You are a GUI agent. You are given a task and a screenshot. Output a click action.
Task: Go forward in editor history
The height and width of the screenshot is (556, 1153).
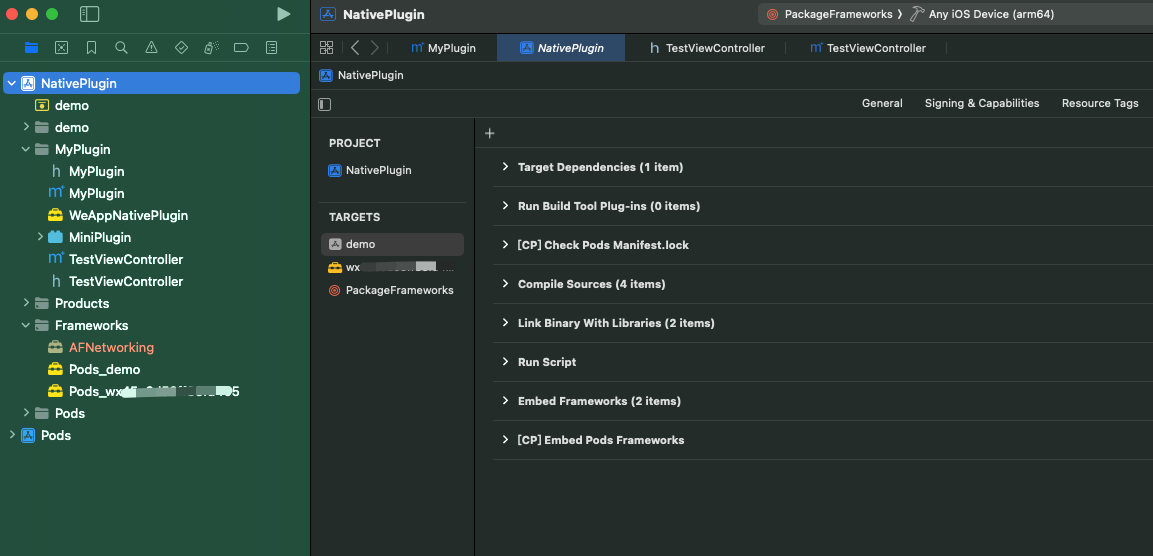375,48
